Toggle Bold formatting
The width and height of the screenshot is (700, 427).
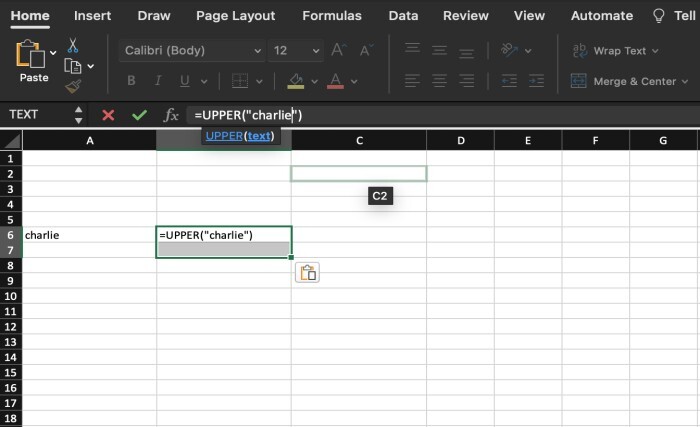[131, 80]
